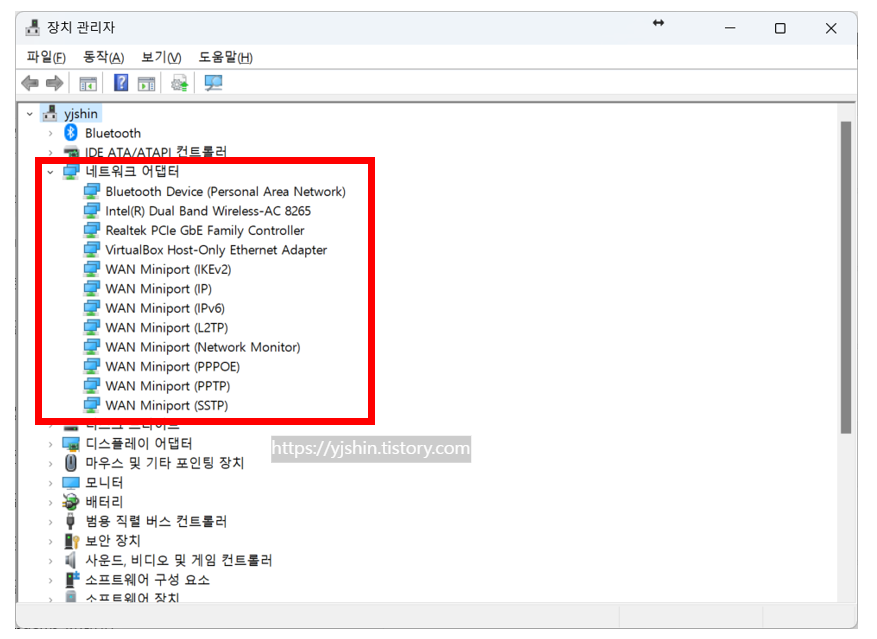Click the 네트워크 어댑터 category icon

(x=70, y=172)
